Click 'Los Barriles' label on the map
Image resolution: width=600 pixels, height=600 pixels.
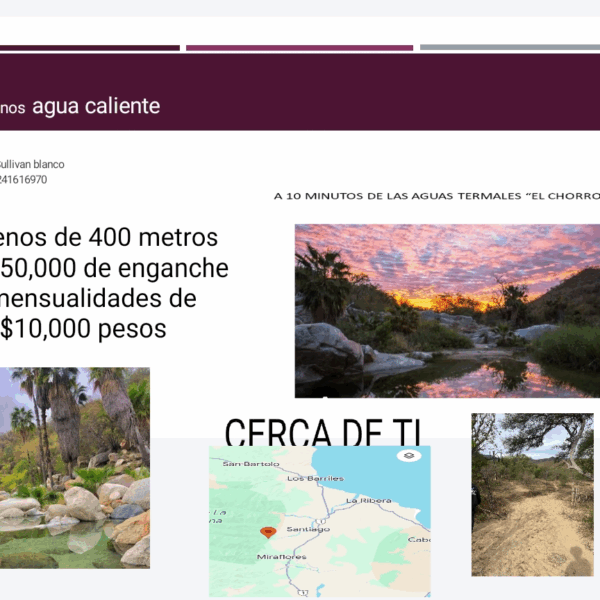[x=315, y=479]
